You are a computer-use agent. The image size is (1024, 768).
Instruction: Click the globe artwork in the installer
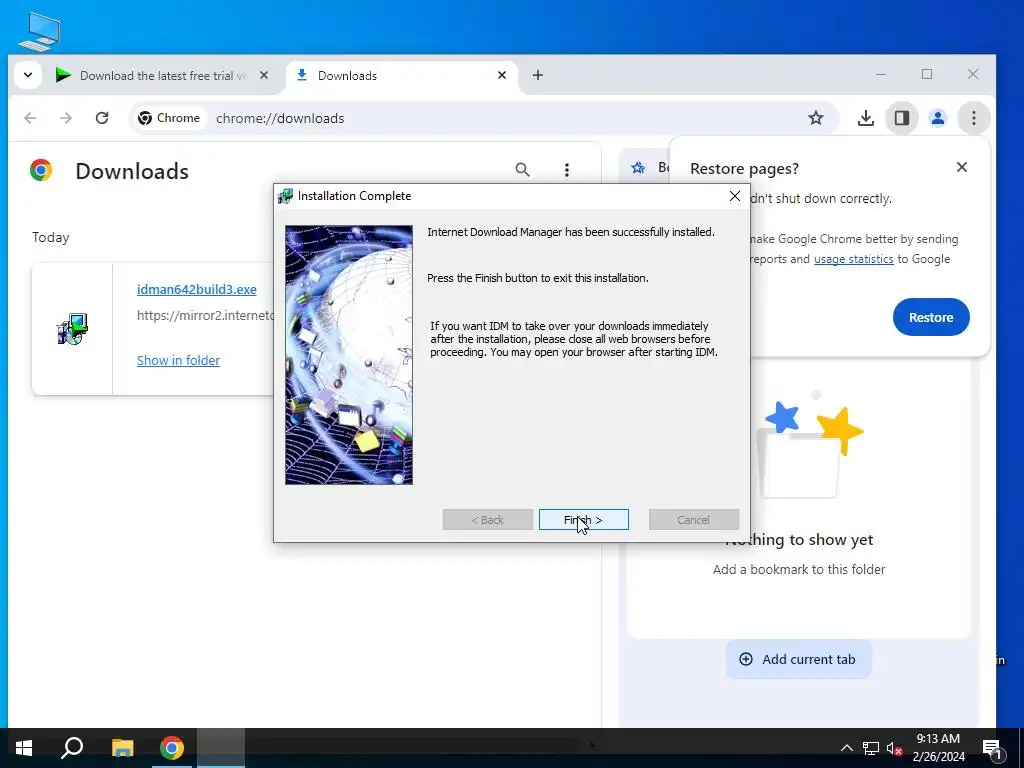349,355
